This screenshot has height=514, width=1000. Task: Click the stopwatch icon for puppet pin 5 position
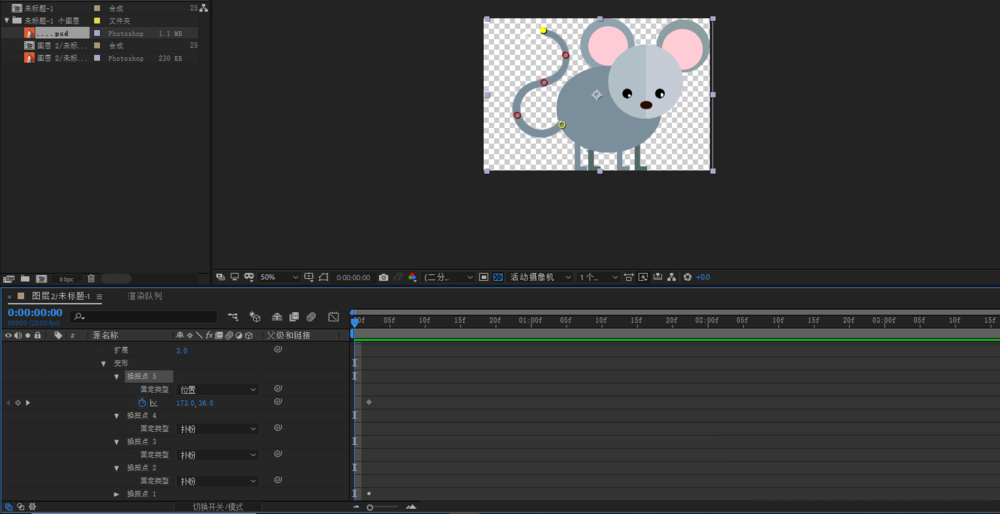pyautogui.click(x=142, y=403)
